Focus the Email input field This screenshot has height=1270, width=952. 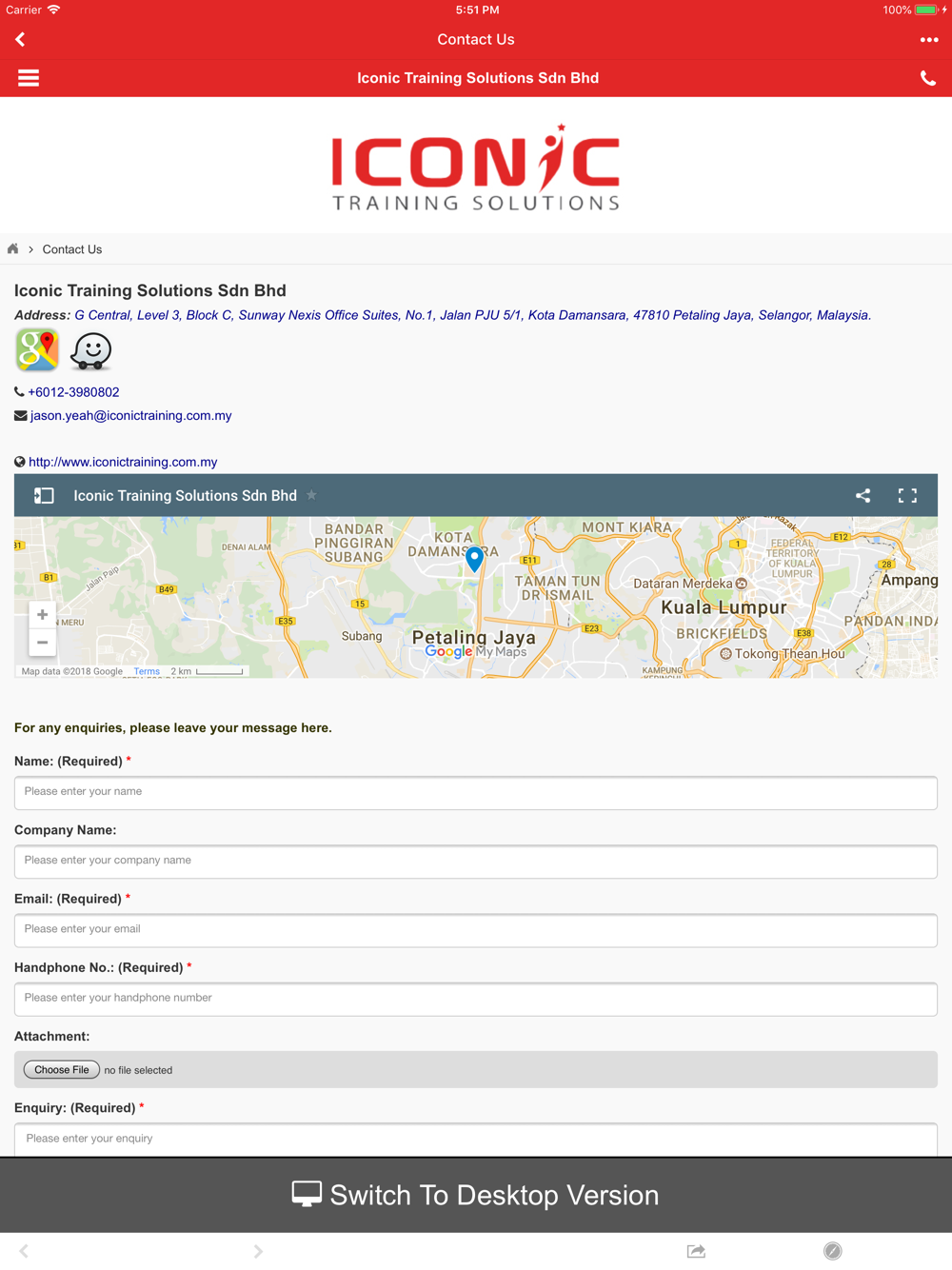click(x=476, y=930)
